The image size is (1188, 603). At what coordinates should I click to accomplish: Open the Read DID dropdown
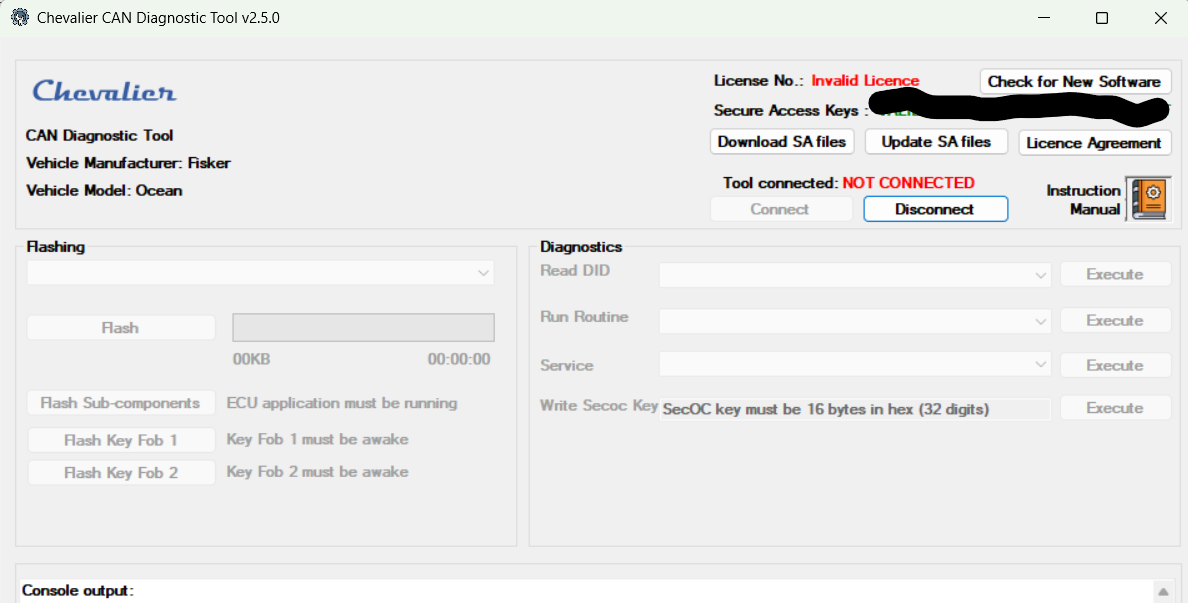pos(854,274)
